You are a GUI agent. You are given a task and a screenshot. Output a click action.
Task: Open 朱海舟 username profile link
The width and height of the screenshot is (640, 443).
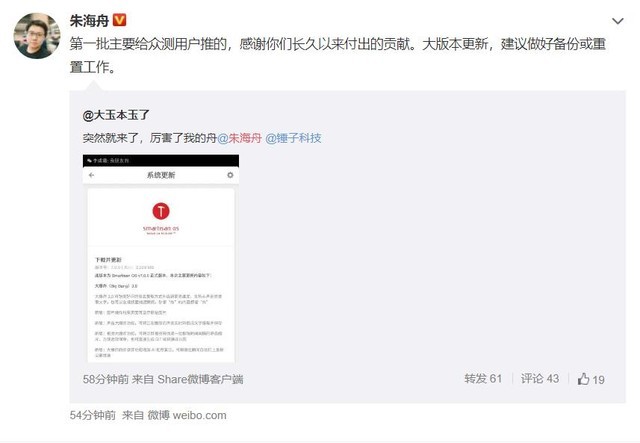coord(89,20)
